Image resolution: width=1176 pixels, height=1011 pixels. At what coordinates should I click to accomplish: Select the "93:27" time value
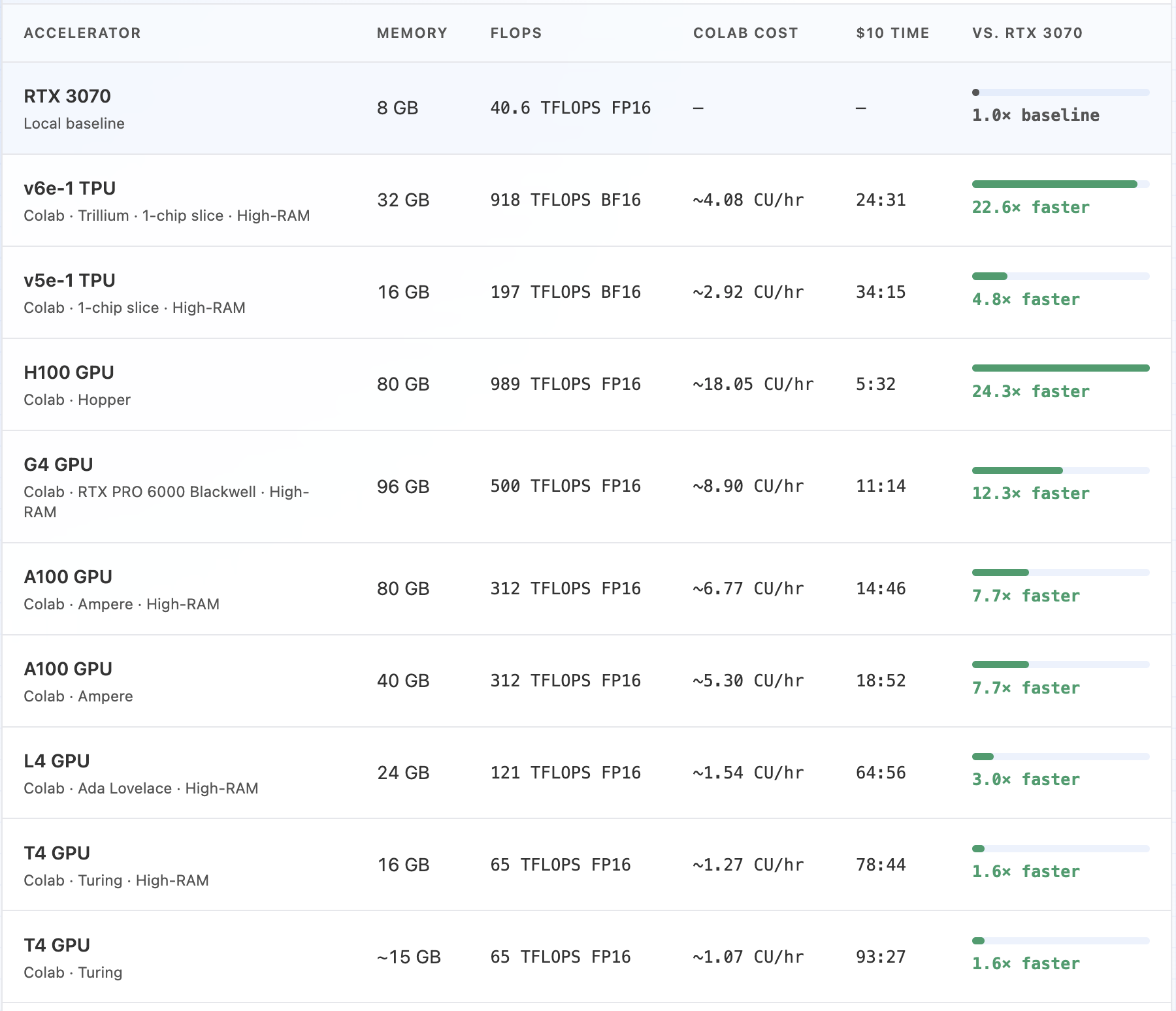pyautogui.click(x=881, y=957)
